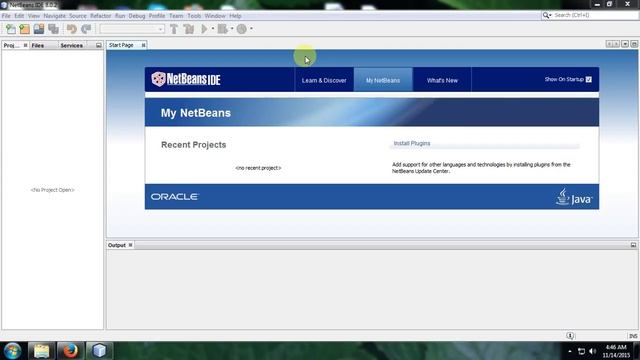Expand Run Project dropdown arrow
The height and width of the screenshot is (360, 640).
213,29
